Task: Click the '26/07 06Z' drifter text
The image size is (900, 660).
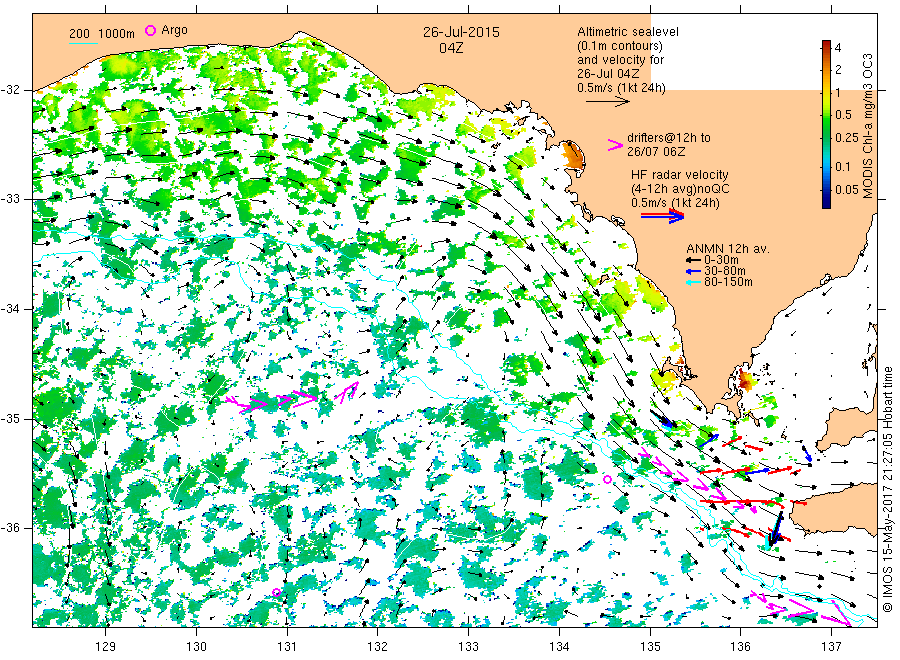Action: tap(656, 152)
